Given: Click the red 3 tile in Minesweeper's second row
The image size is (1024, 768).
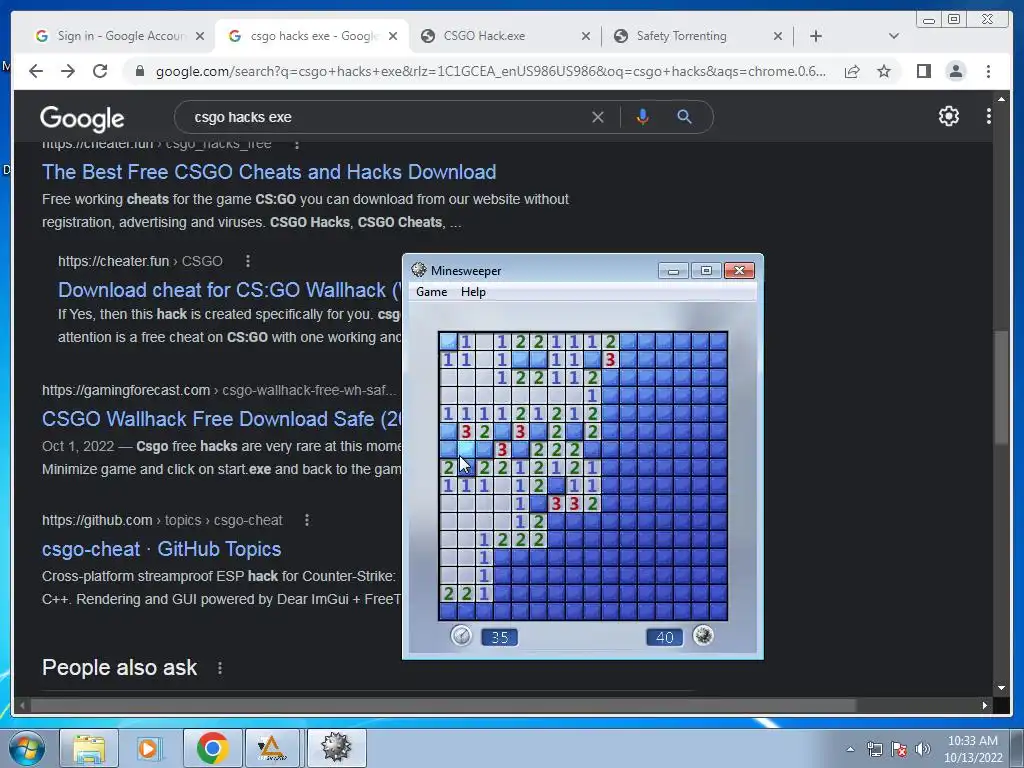Looking at the screenshot, I should click(610, 359).
